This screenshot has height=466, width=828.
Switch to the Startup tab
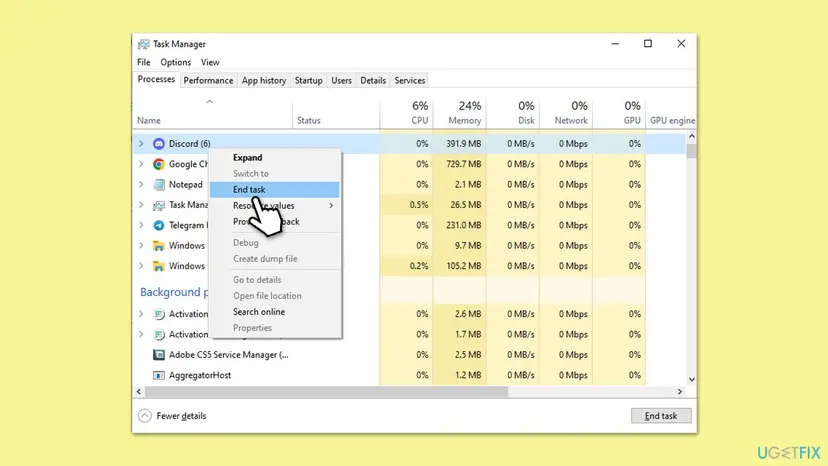tap(308, 80)
